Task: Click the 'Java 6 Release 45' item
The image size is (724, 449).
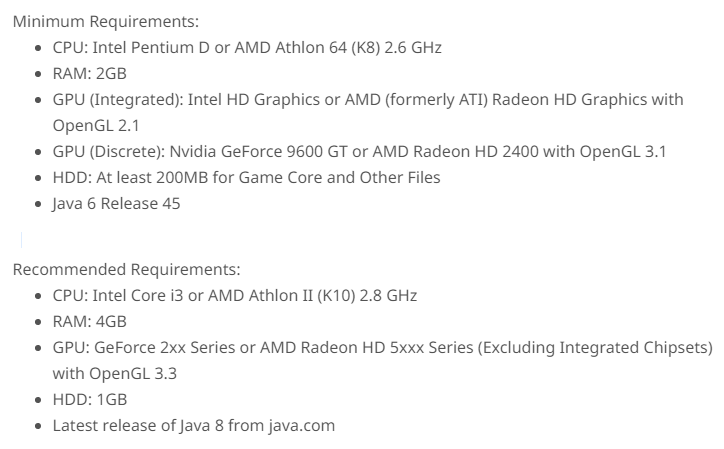Action: tap(116, 203)
